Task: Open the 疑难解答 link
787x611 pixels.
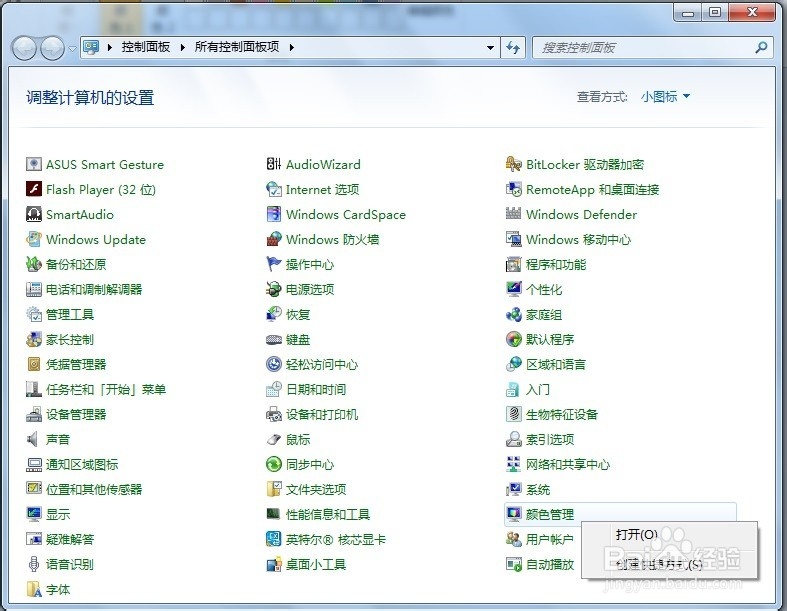Action: 70,539
